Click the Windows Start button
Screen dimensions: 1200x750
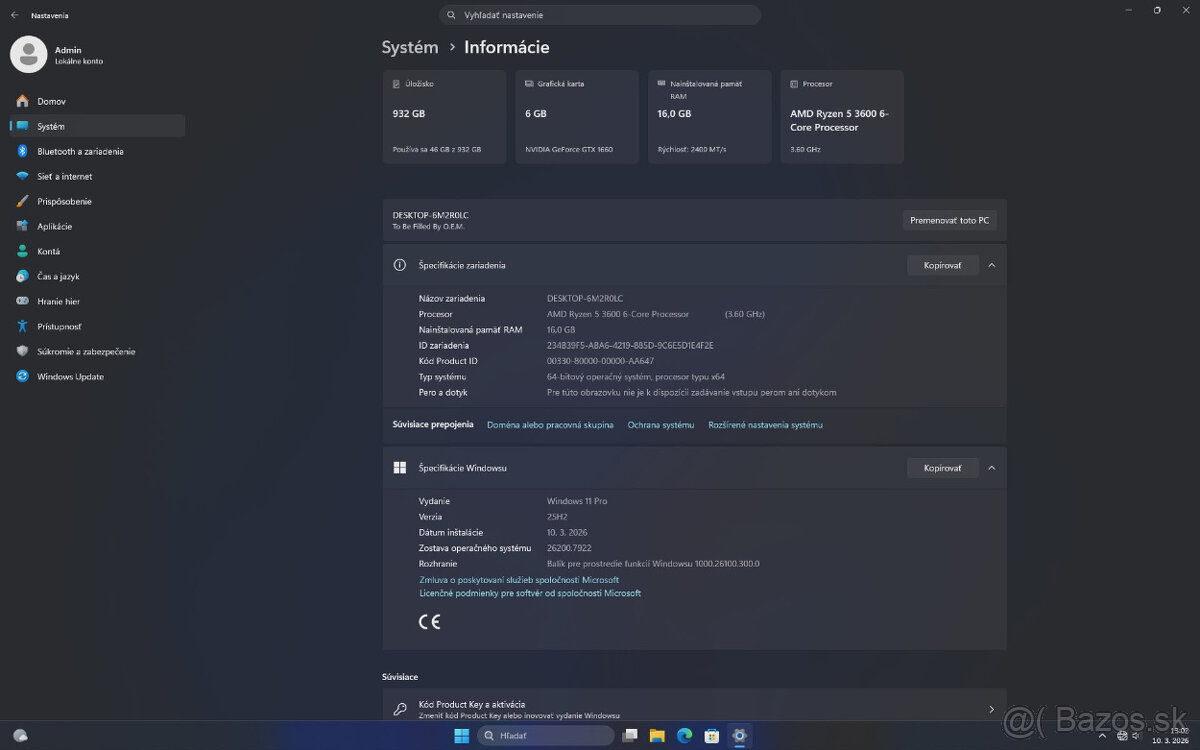click(x=461, y=736)
